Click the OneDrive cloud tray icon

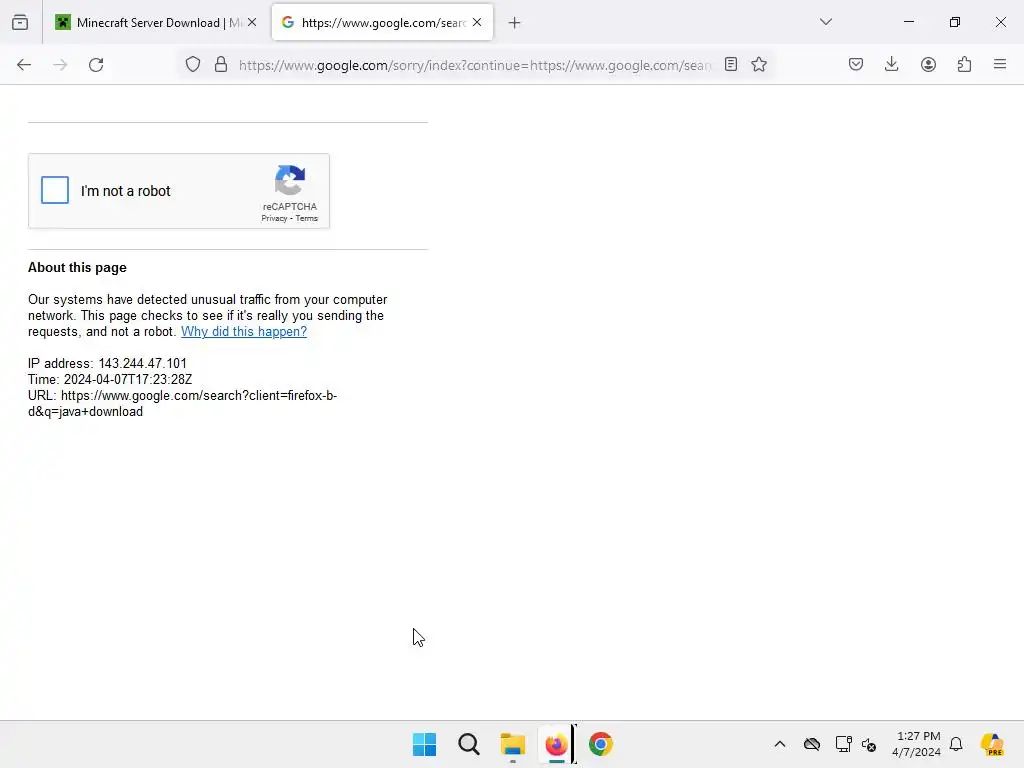812,744
